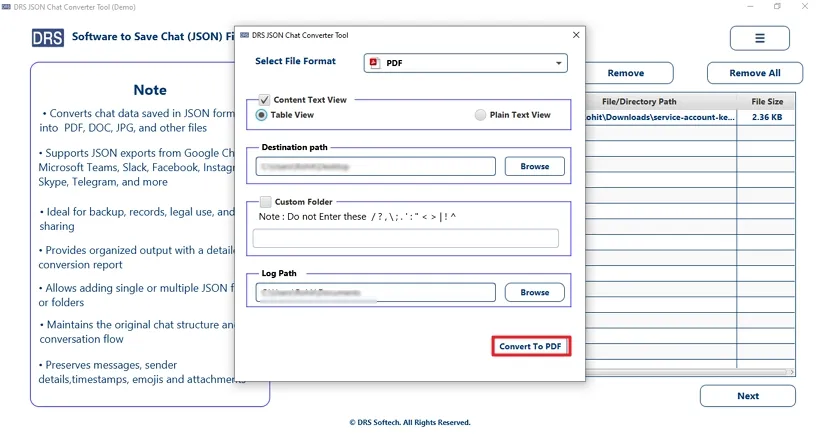Click the horizontal scrollbar under file list
Image resolution: width=820 pixels, height=437 pixels.
click(688, 372)
